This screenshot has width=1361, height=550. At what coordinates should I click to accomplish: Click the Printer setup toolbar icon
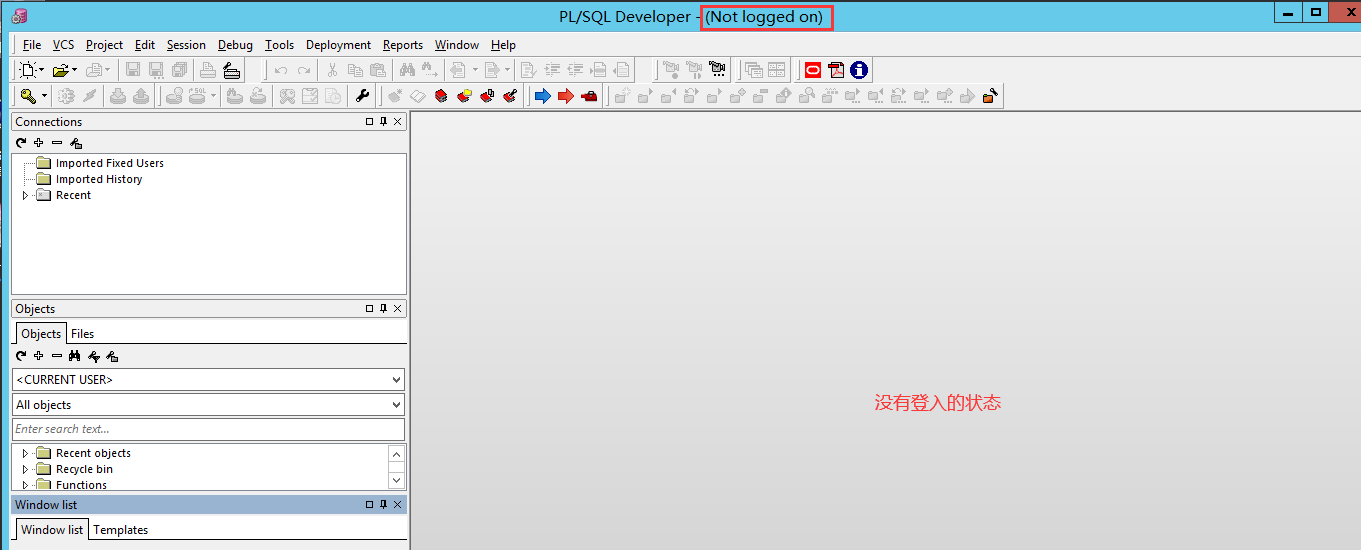[x=231, y=70]
